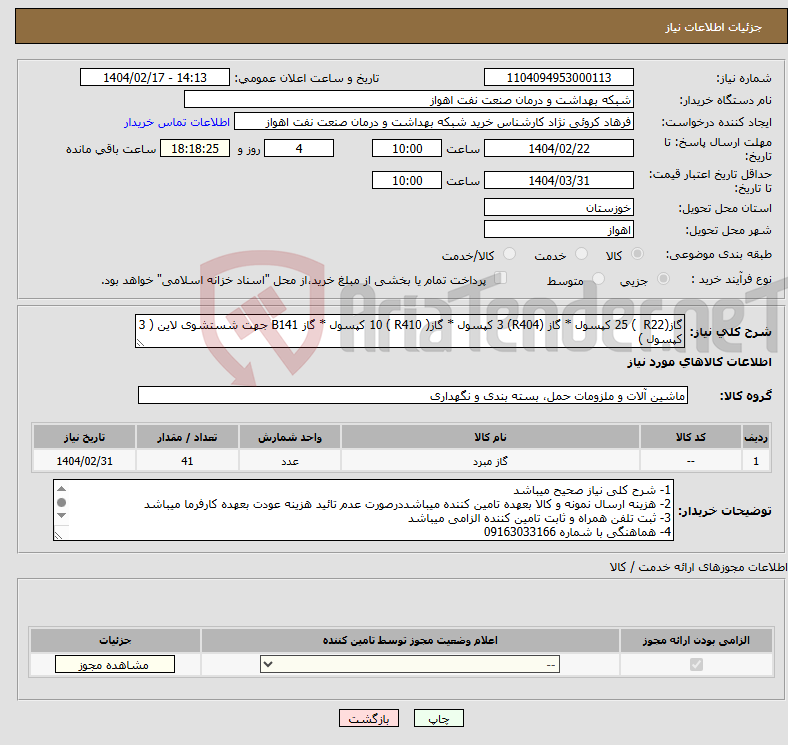Click the price validity time field
788x745 pixels.
407,180
